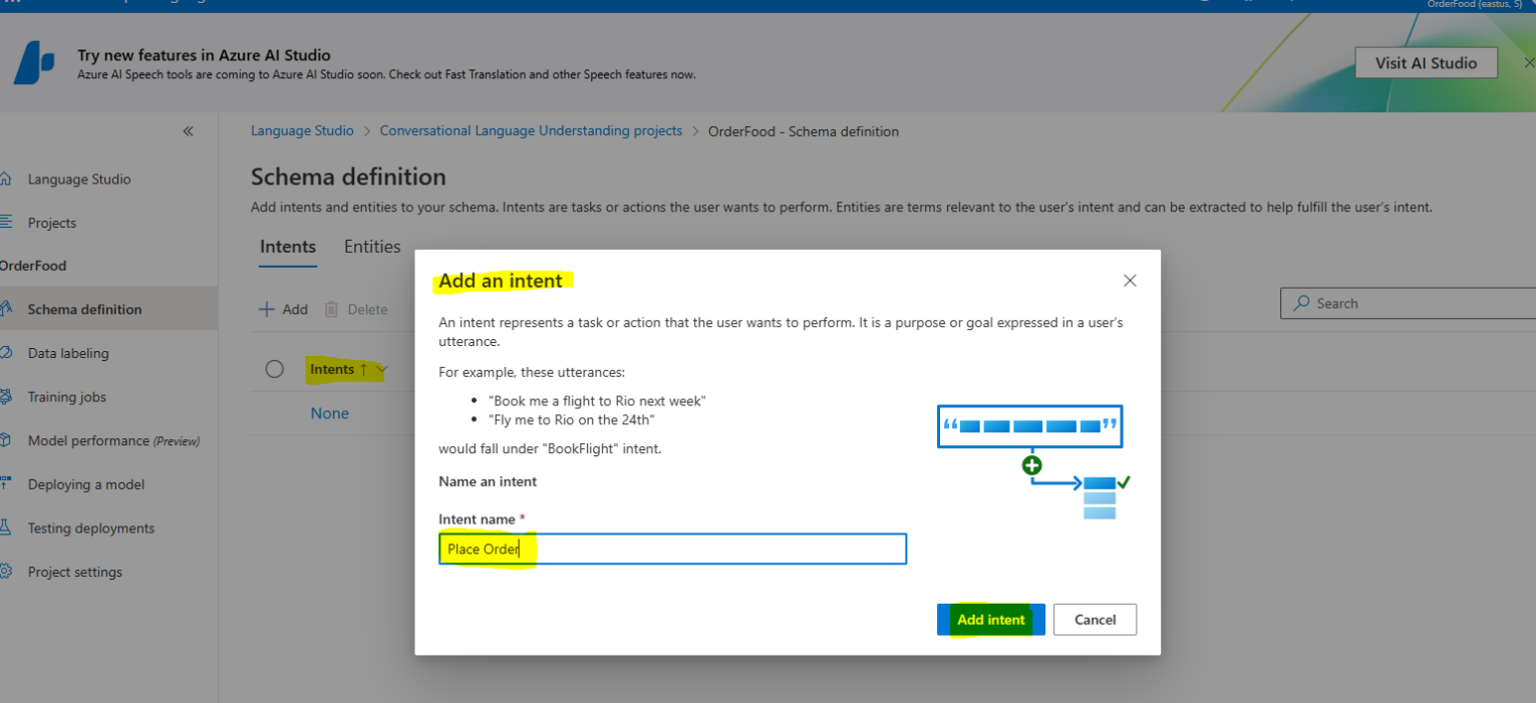1536x703 pixels.
Task: Collapse the left navigation pane
Action: [x=188, y=130]
